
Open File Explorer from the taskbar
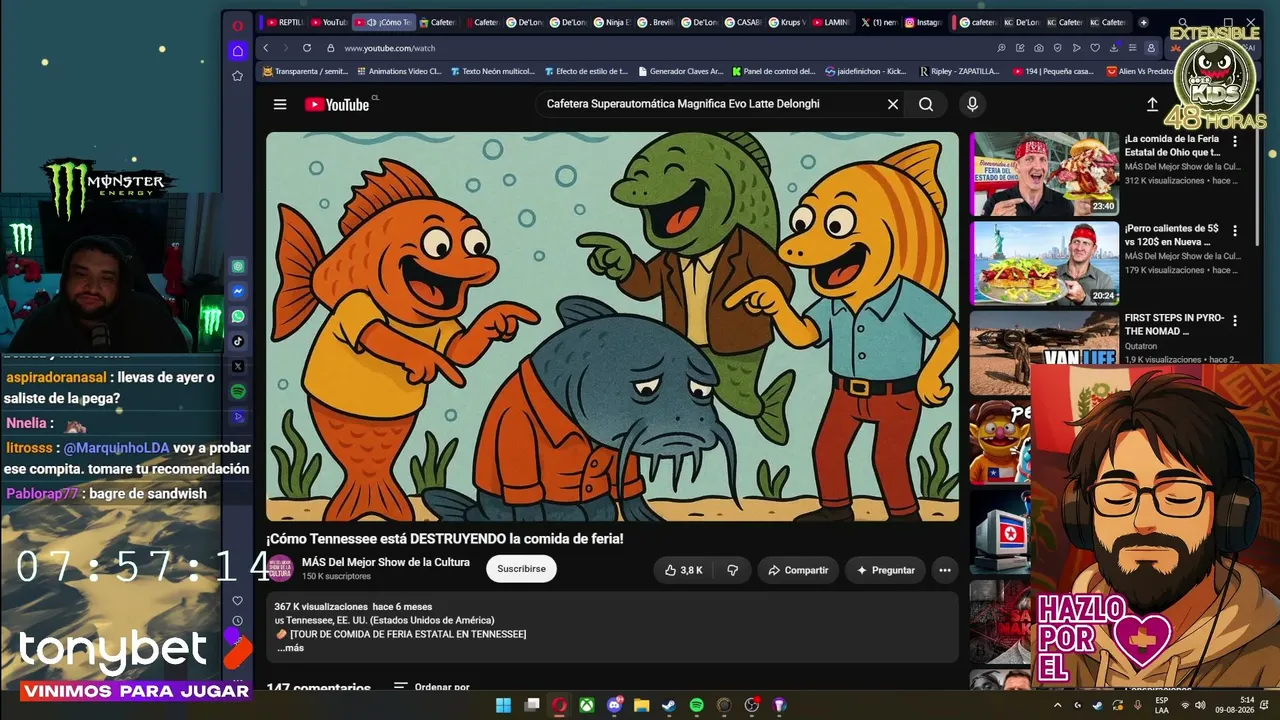642,705
